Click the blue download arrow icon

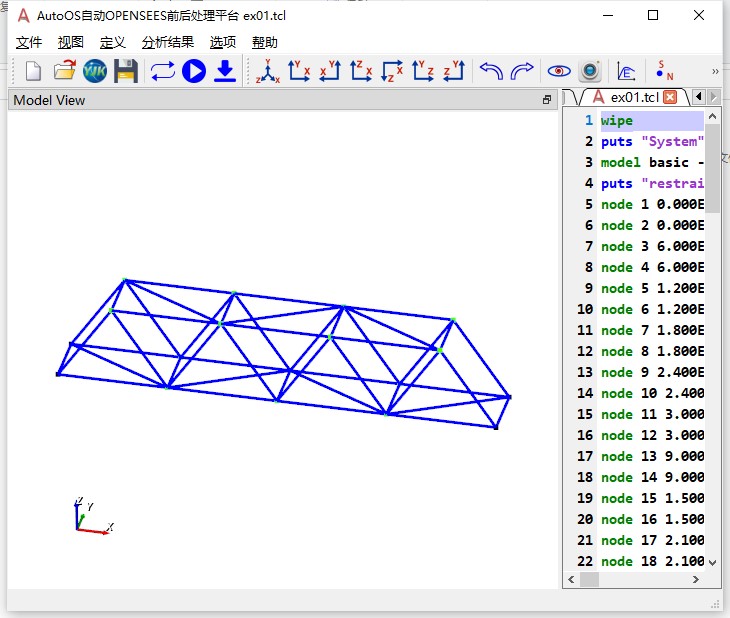point(225,71)
